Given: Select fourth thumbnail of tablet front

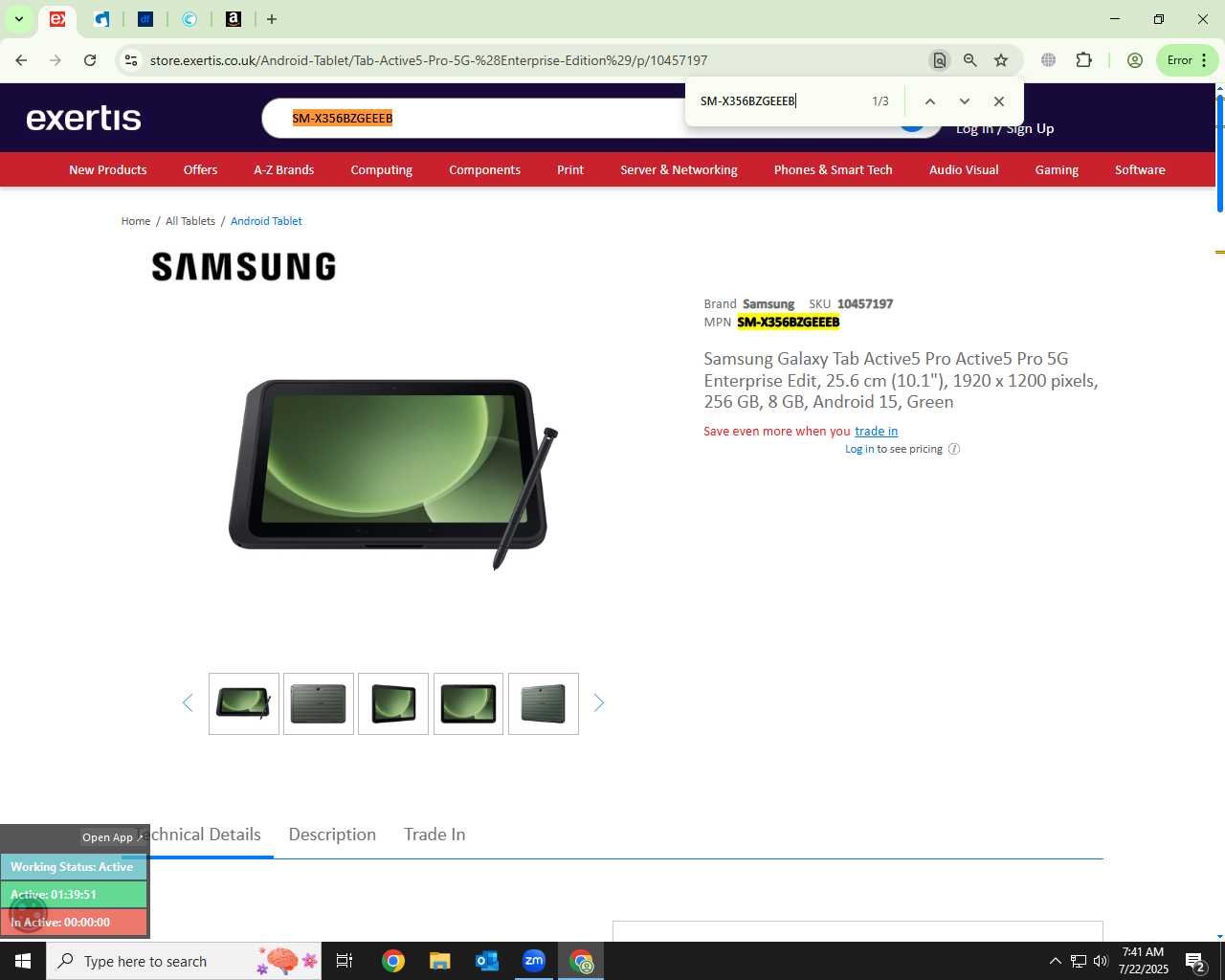Looking at the screenshot, I should 468,704.
